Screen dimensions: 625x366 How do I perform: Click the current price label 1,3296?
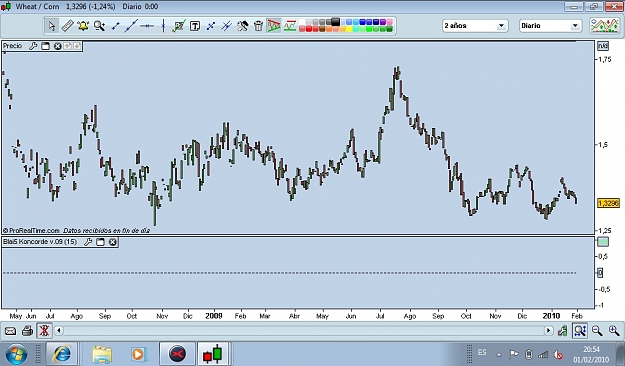(x=608, y=203)
